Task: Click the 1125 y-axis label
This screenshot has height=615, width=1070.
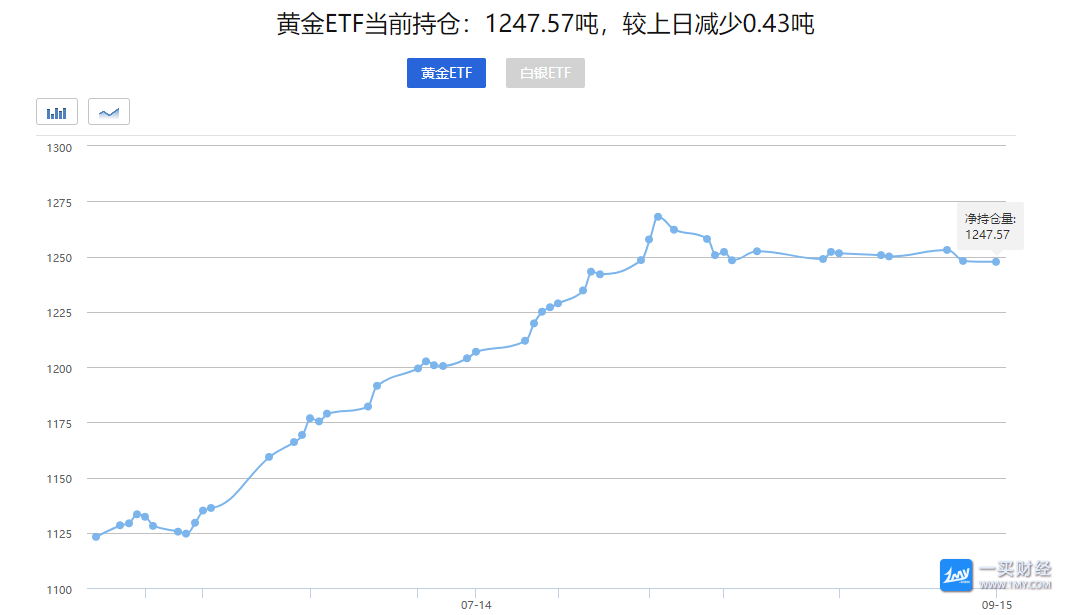Action: (x=59, y=534)
